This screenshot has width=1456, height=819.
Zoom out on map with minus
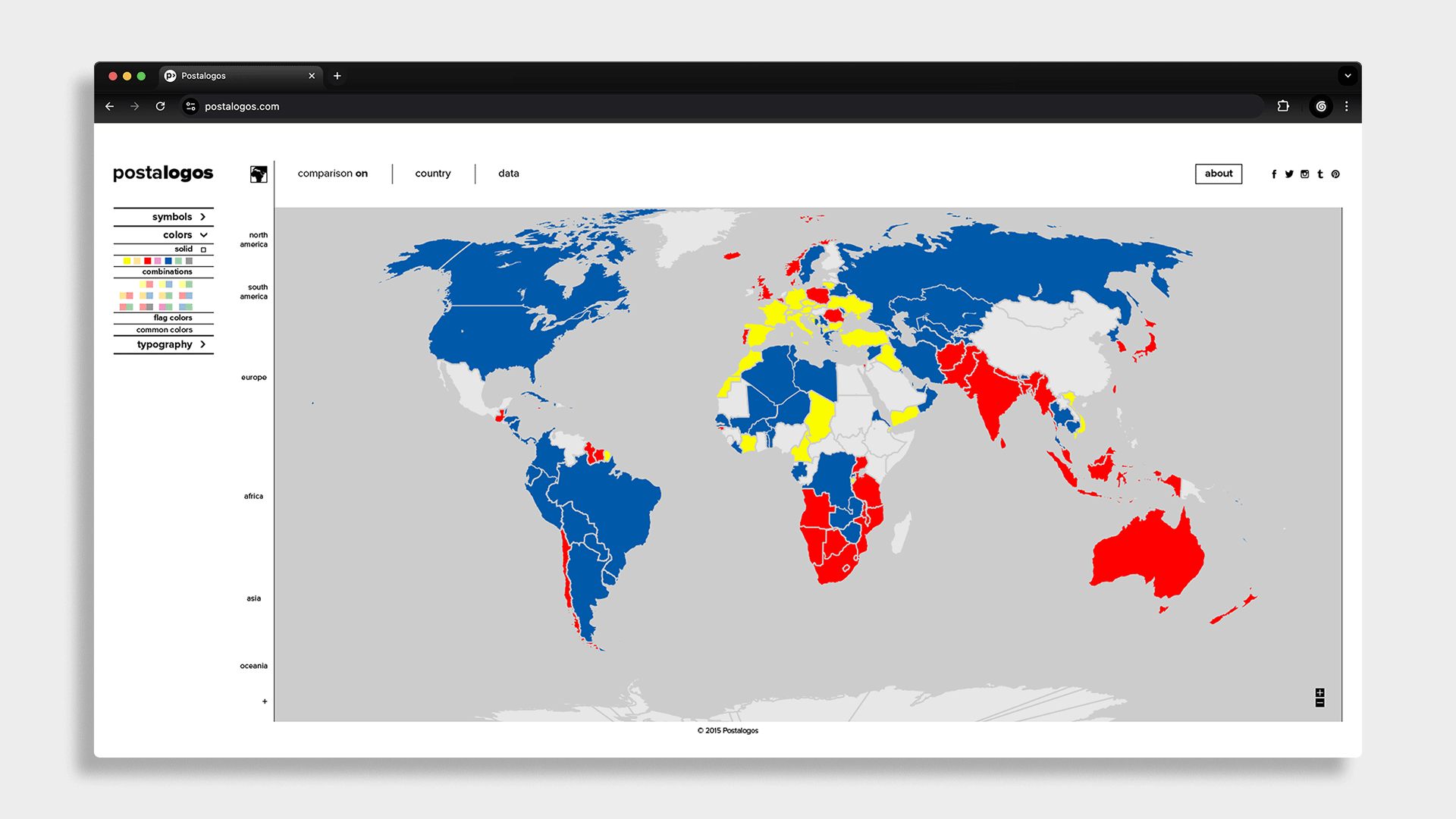click(x=1319, y=703)
